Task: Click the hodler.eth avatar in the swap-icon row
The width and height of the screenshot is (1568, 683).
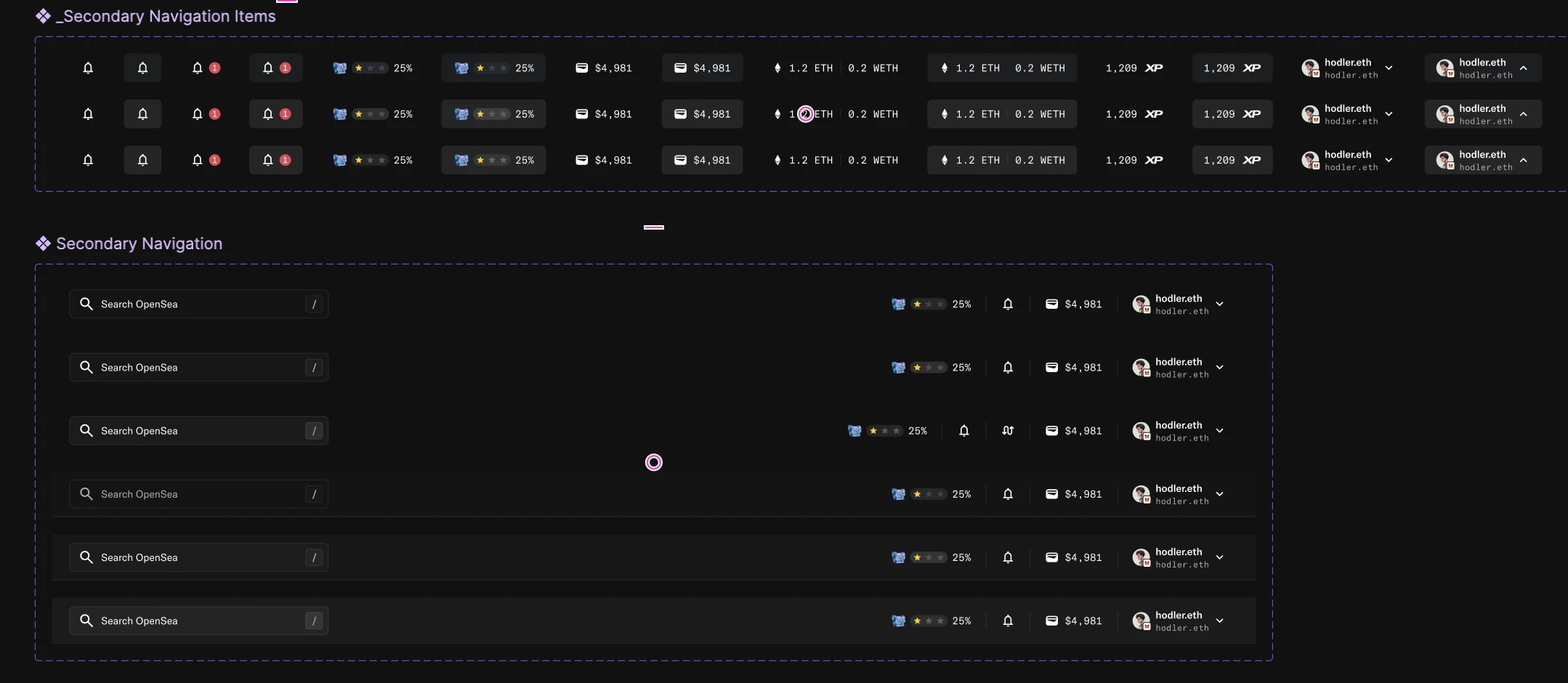Action: [x=1141, y=431]
